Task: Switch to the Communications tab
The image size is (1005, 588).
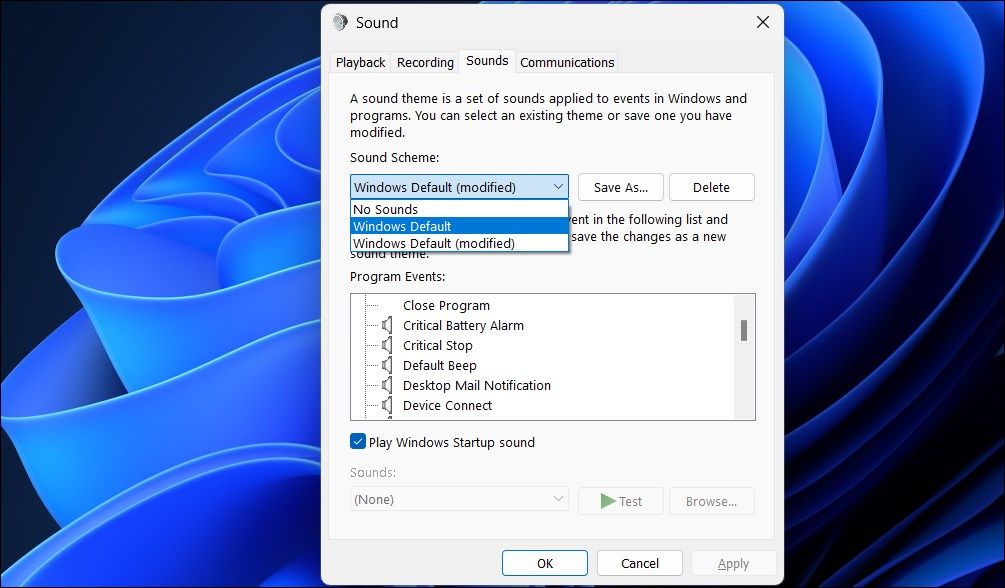Action: tap(566, 62)
